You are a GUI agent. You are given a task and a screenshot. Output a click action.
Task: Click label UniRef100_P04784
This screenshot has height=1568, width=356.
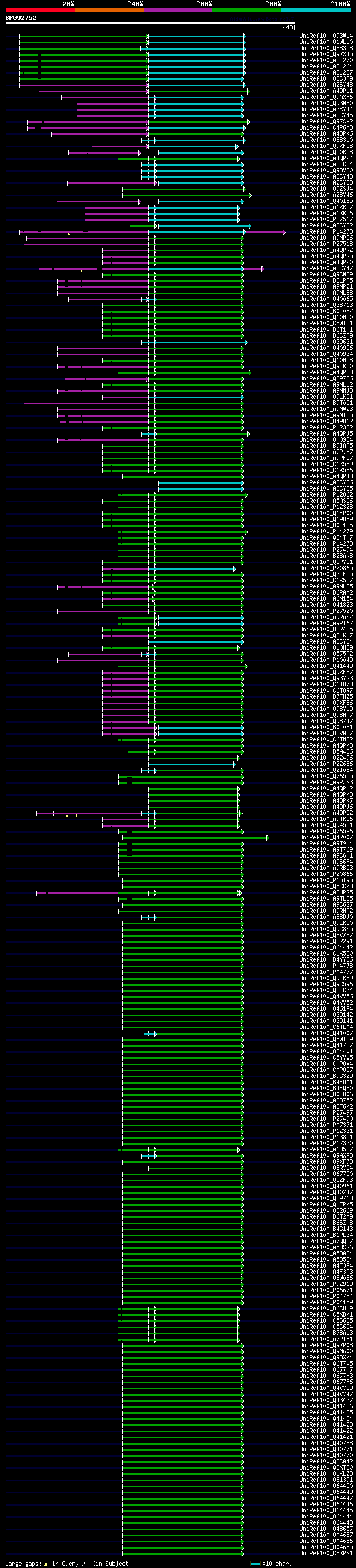326,1296
